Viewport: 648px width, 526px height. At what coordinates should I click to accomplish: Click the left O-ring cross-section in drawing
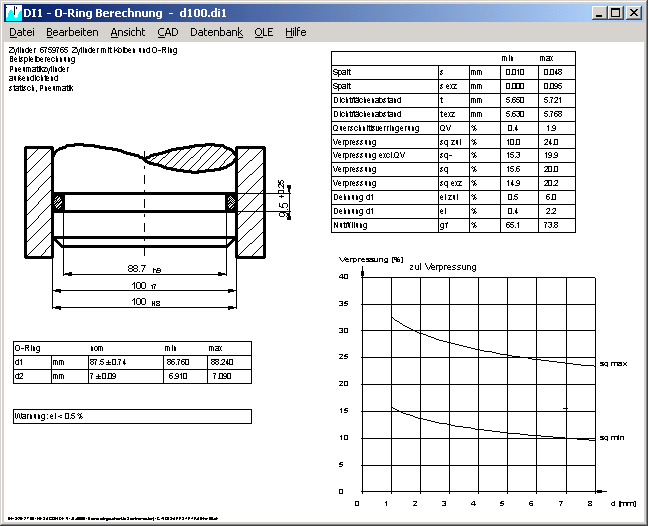[x=59, y=202]
